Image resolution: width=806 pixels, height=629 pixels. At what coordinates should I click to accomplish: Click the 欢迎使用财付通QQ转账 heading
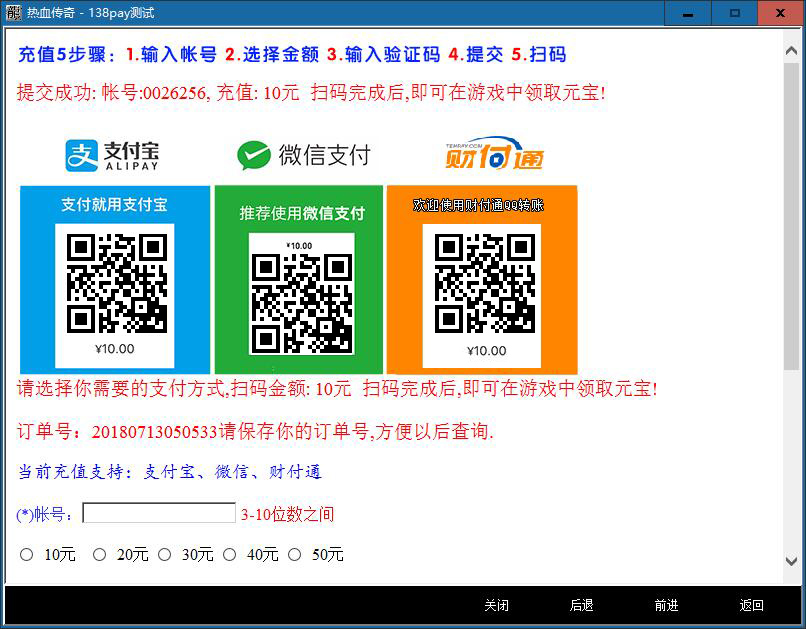tap(479, 205)
